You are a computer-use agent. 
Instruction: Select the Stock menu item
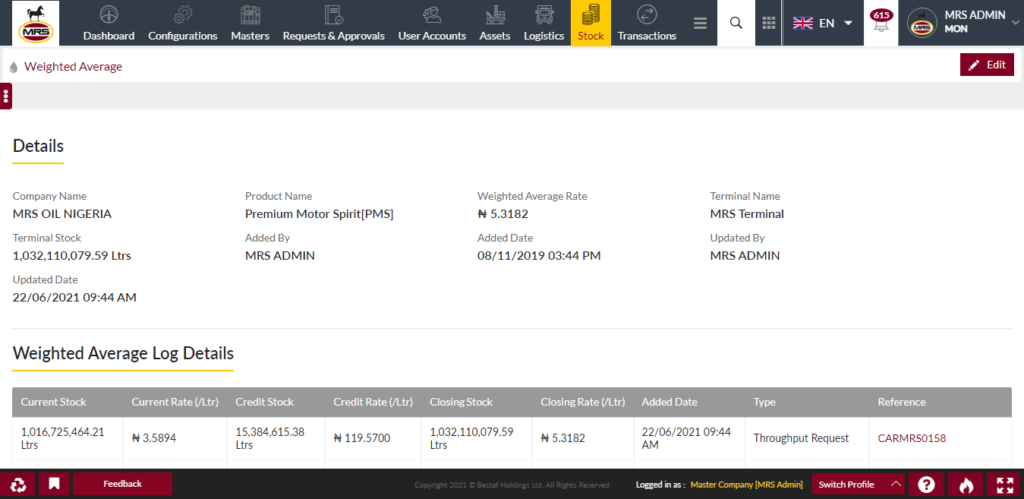[x=591, y=24]
